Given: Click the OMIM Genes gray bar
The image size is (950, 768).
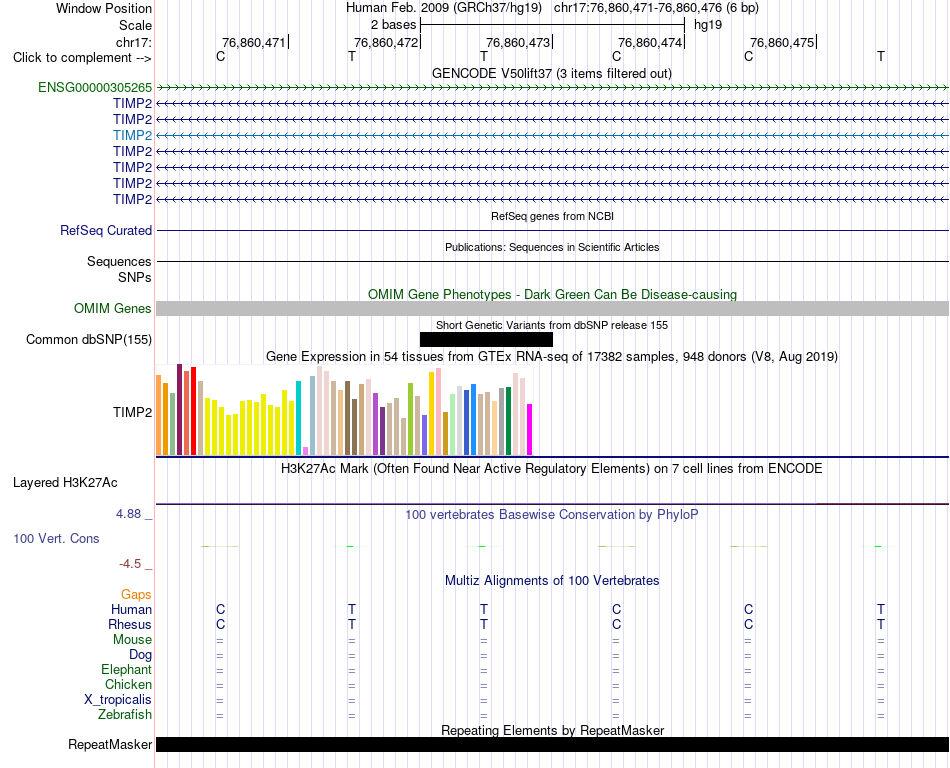Looking at the screenshot, I should point(552,308).
